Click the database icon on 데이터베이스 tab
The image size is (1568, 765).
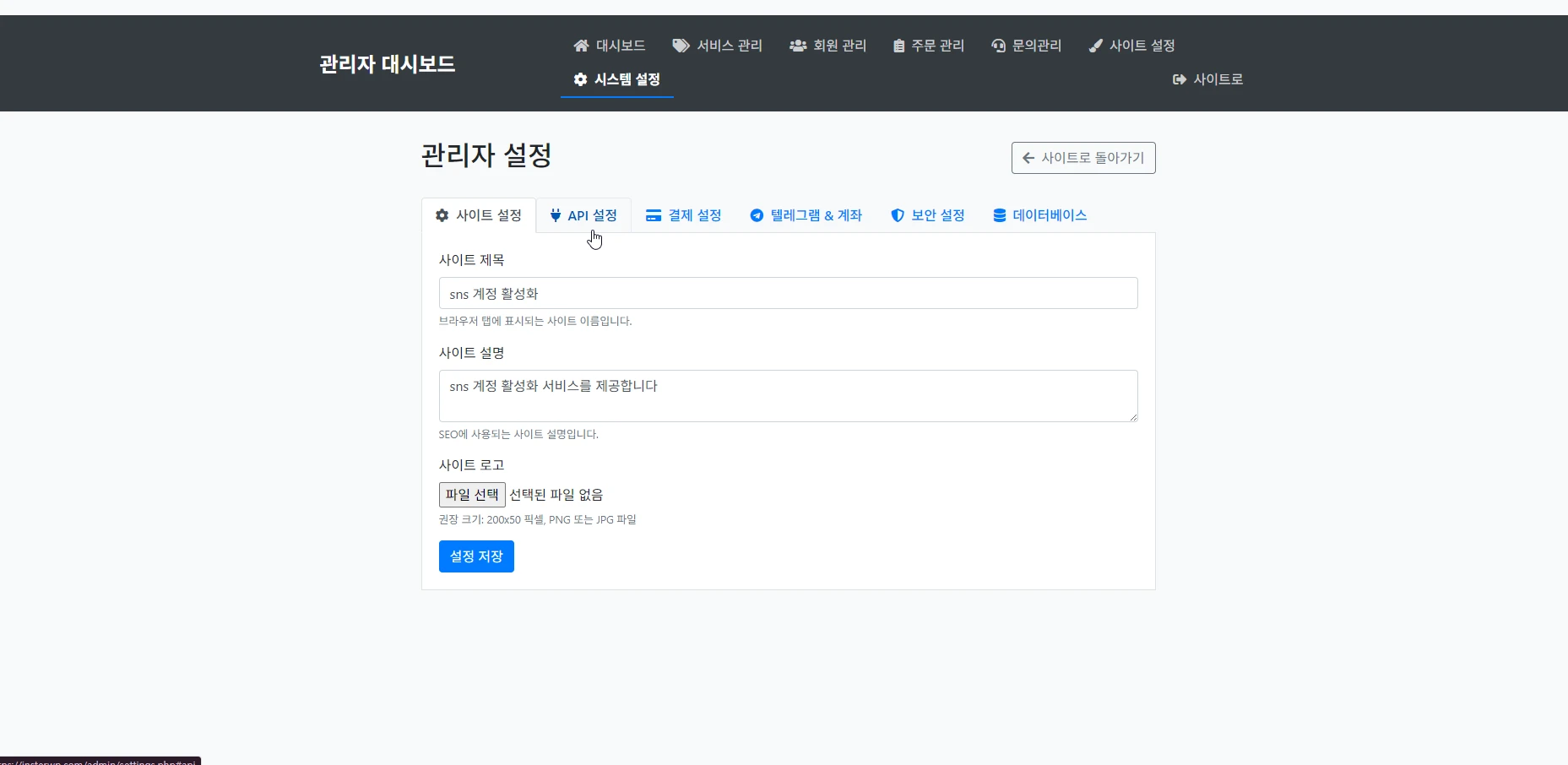pyautogui.click(x=999, y=215)
